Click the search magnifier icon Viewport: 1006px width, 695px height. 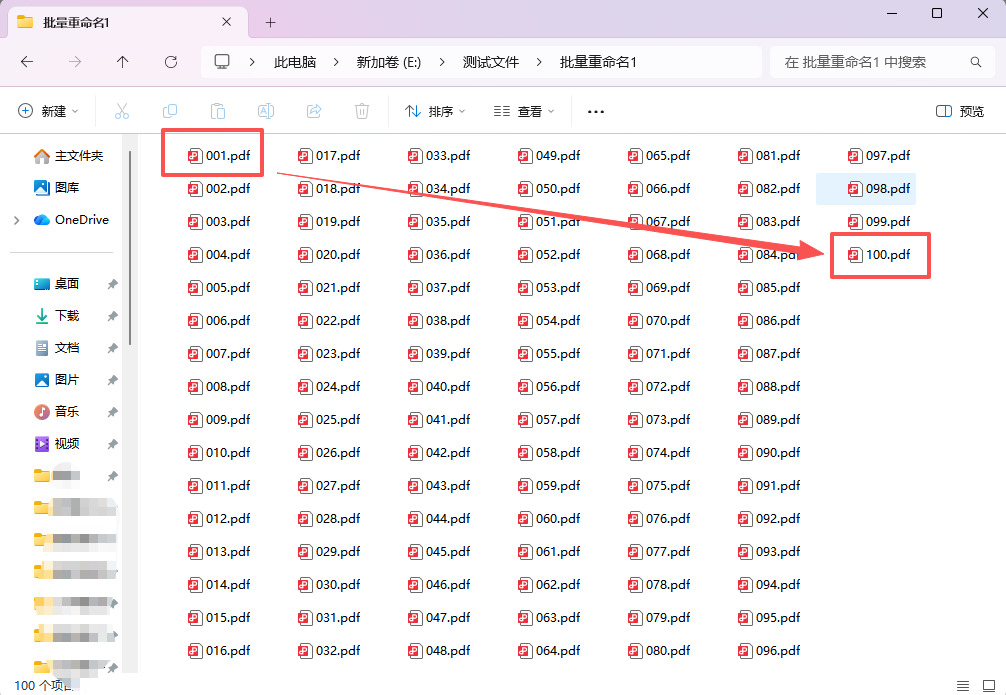[x=976, y=62]
